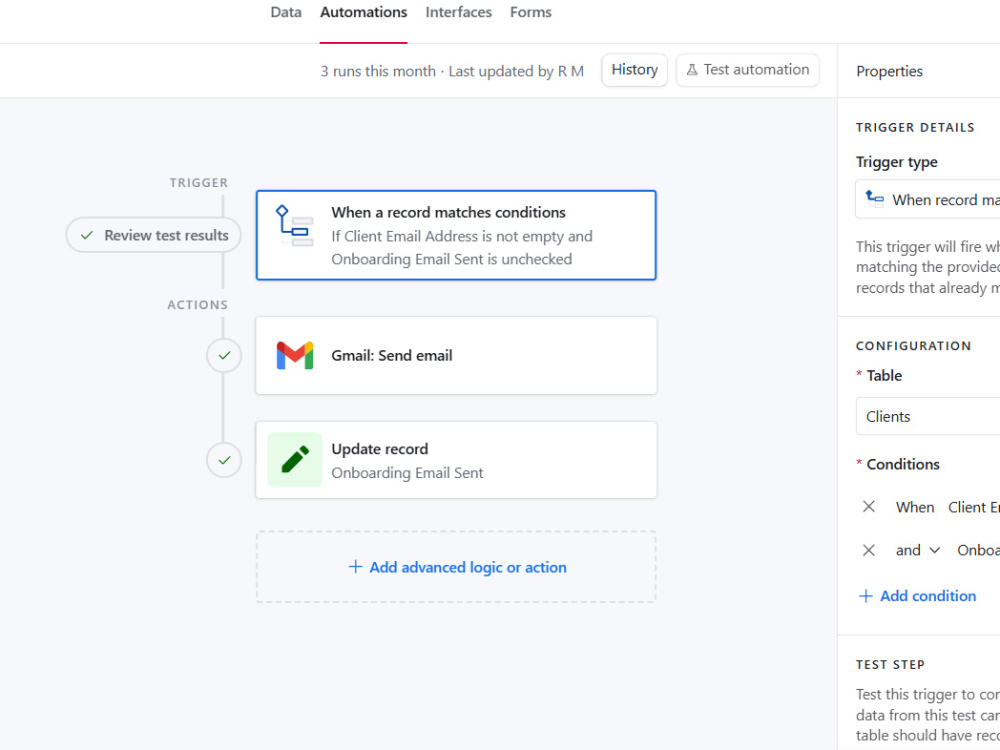Screen dimensions: 1000x750
Task: Select the 'Update record' action card
Action: [456, 460]
